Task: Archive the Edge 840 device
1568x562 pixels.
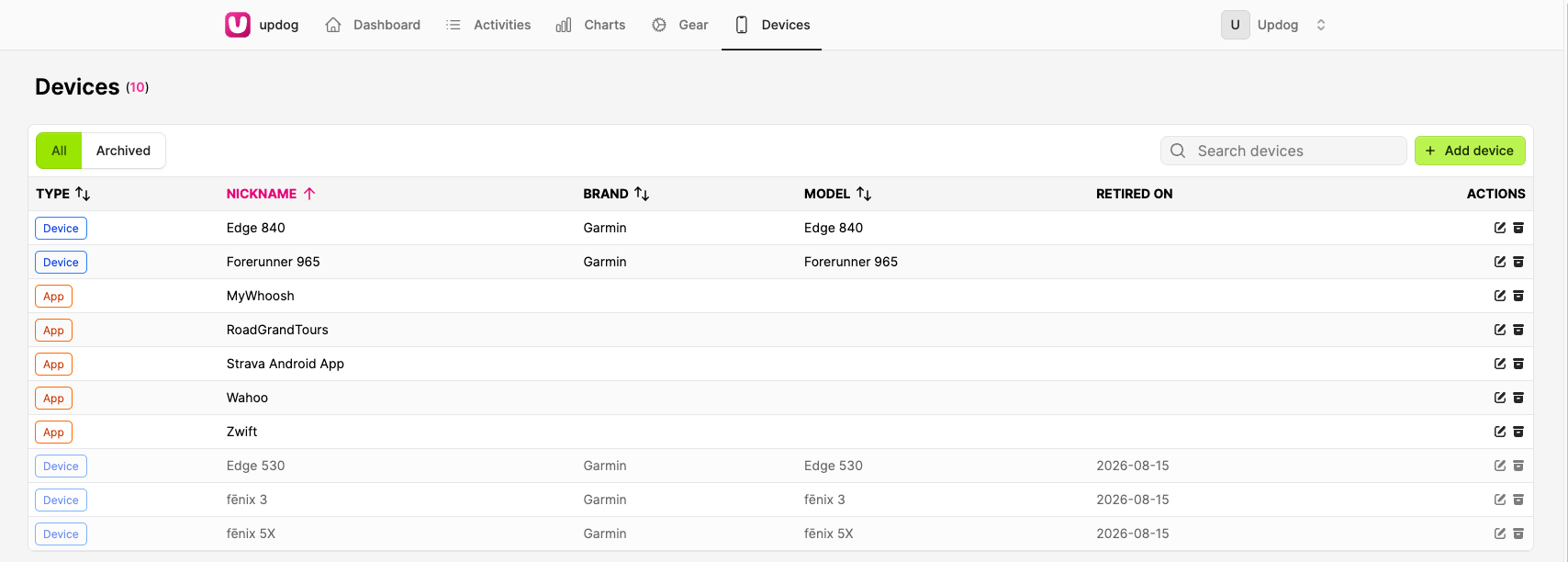Action: click(1518, 228)
